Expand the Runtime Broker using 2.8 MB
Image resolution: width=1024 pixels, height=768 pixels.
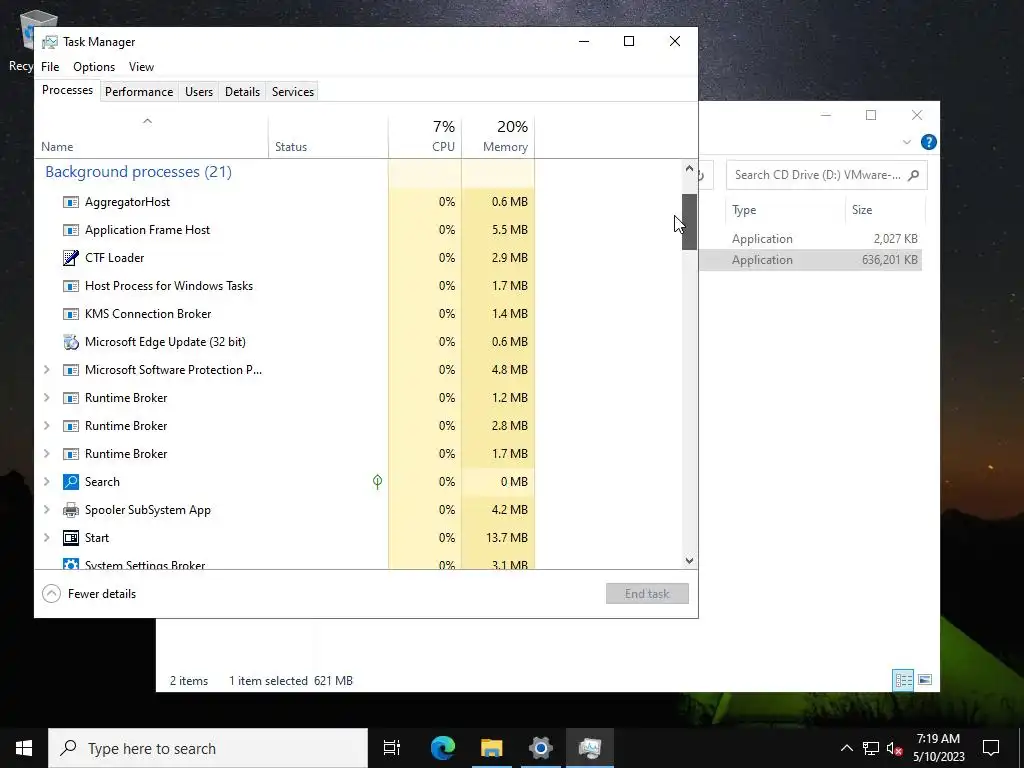pyautogui.click(x=47, y=426)
